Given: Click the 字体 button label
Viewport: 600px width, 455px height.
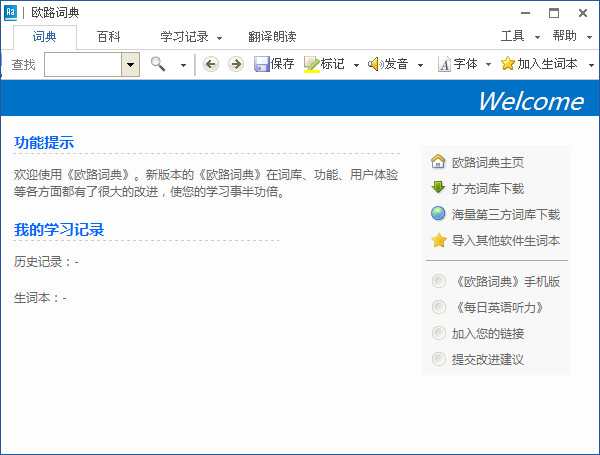Looking at the screenshot, I should click(465, 64).
